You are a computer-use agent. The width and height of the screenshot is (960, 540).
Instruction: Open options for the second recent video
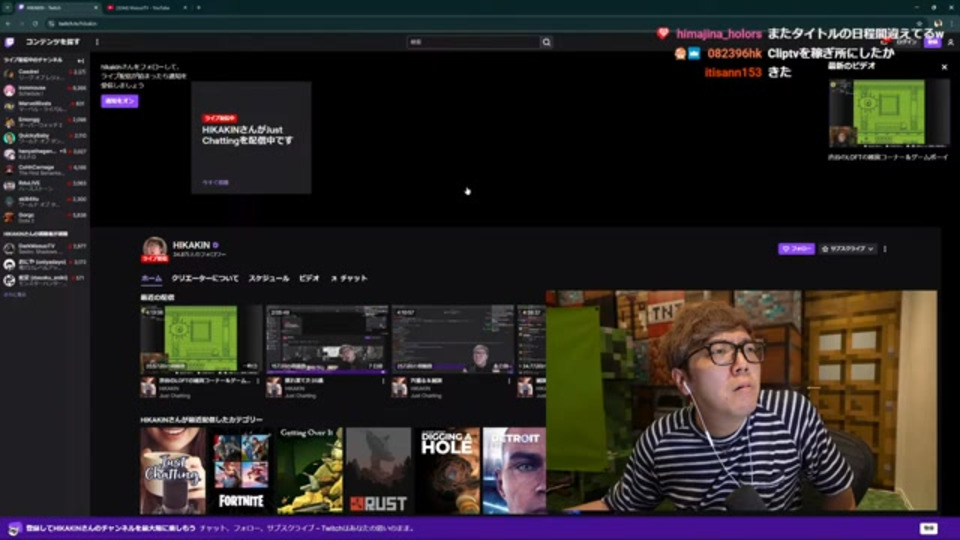(383, 381)
